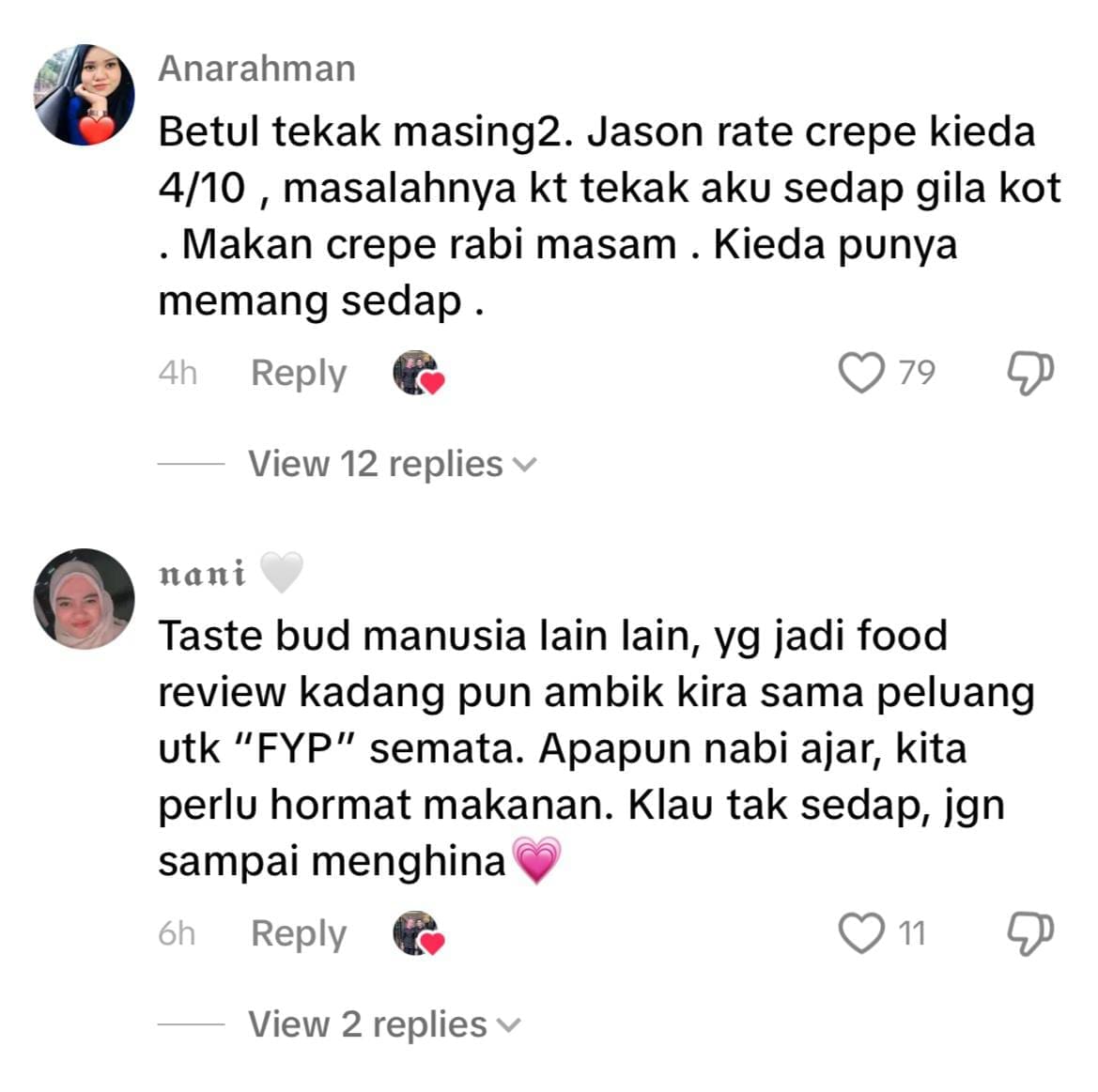Open nani's profile picture
Image resolution: width=1098 pixels, height=1092 pixels.
tap(84, 599)
